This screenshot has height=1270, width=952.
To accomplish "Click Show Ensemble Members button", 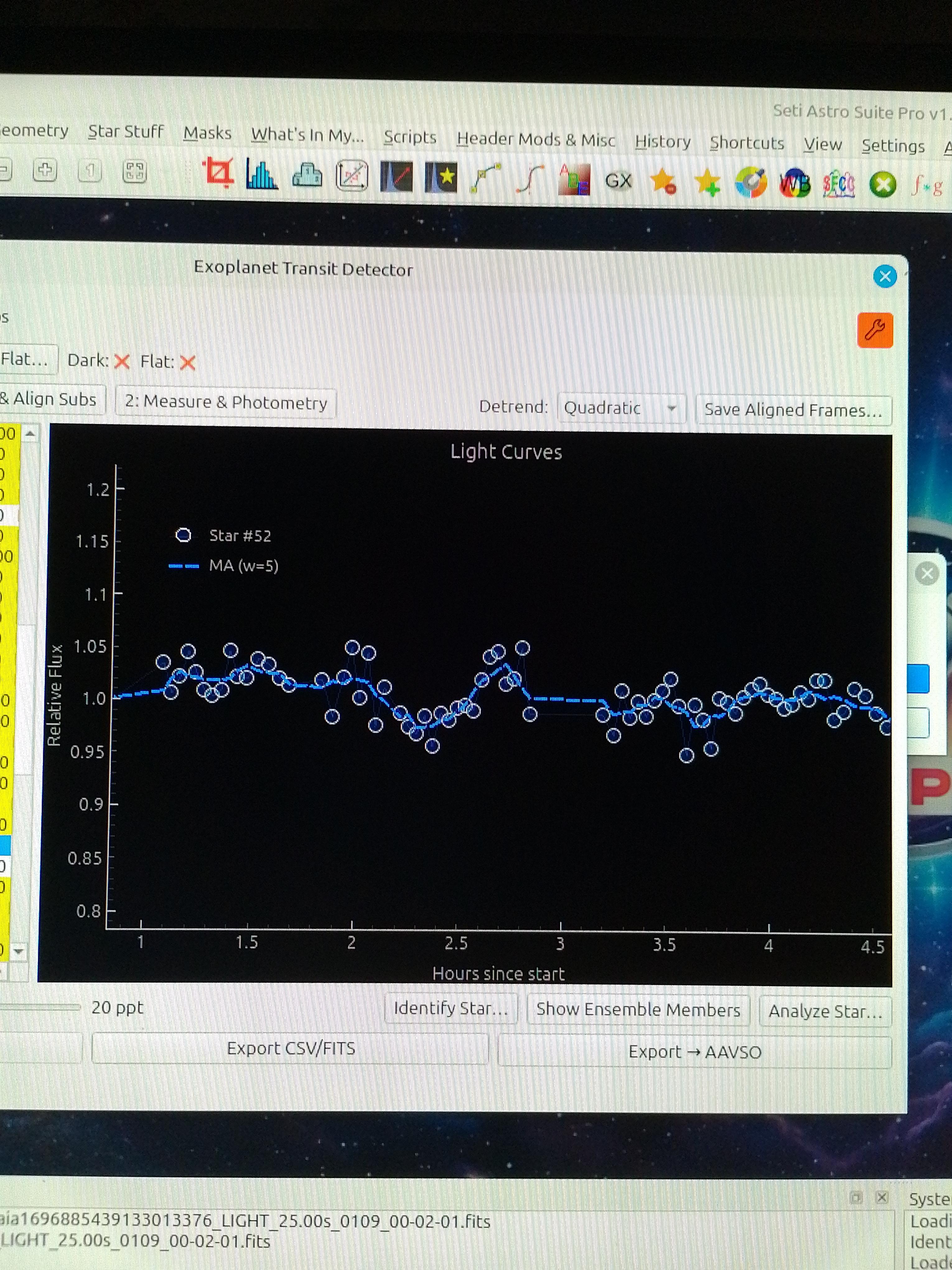I will click(x=637, y=1010).
